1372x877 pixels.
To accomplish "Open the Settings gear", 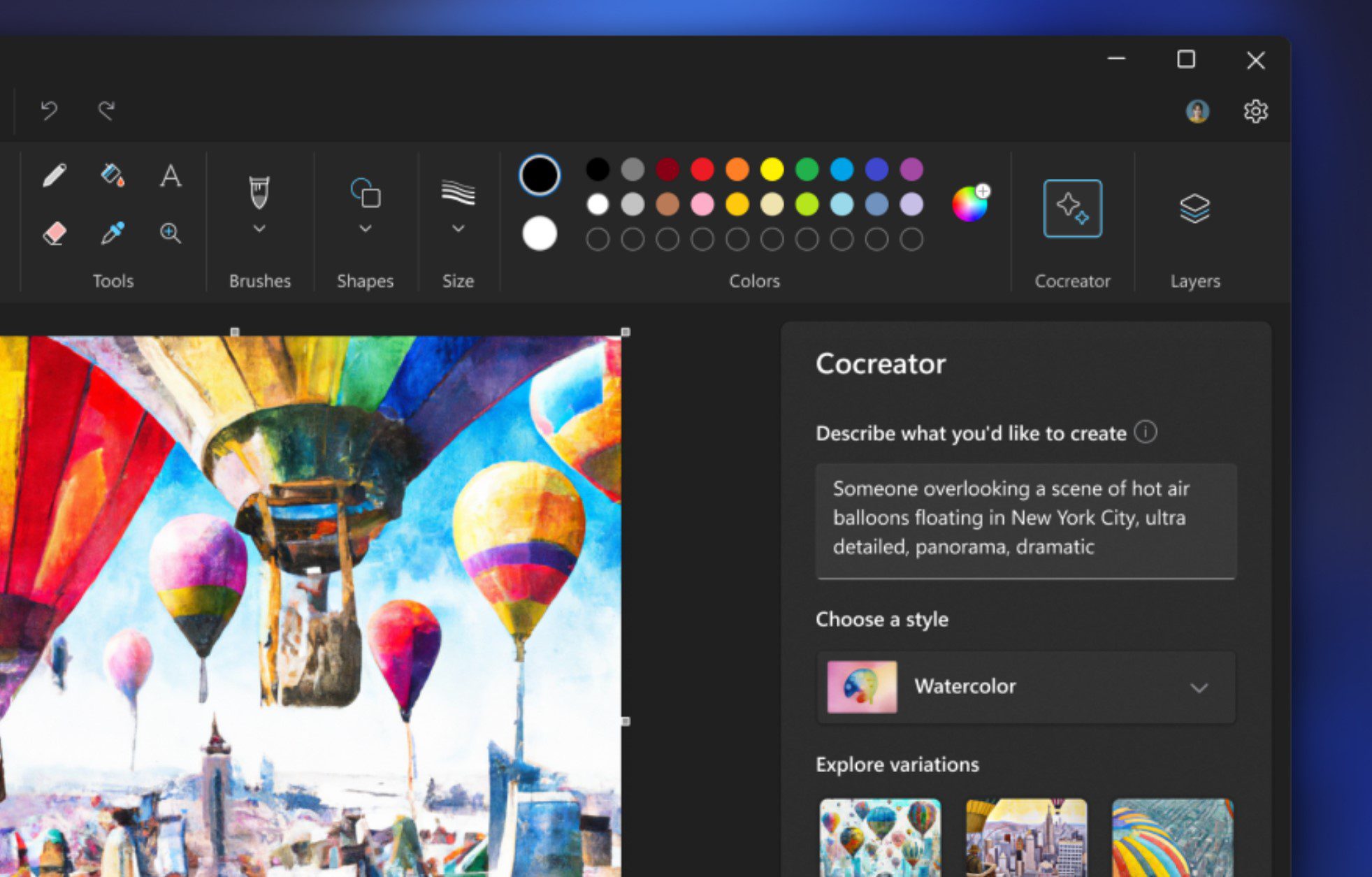I will [x=1255, y=111].
